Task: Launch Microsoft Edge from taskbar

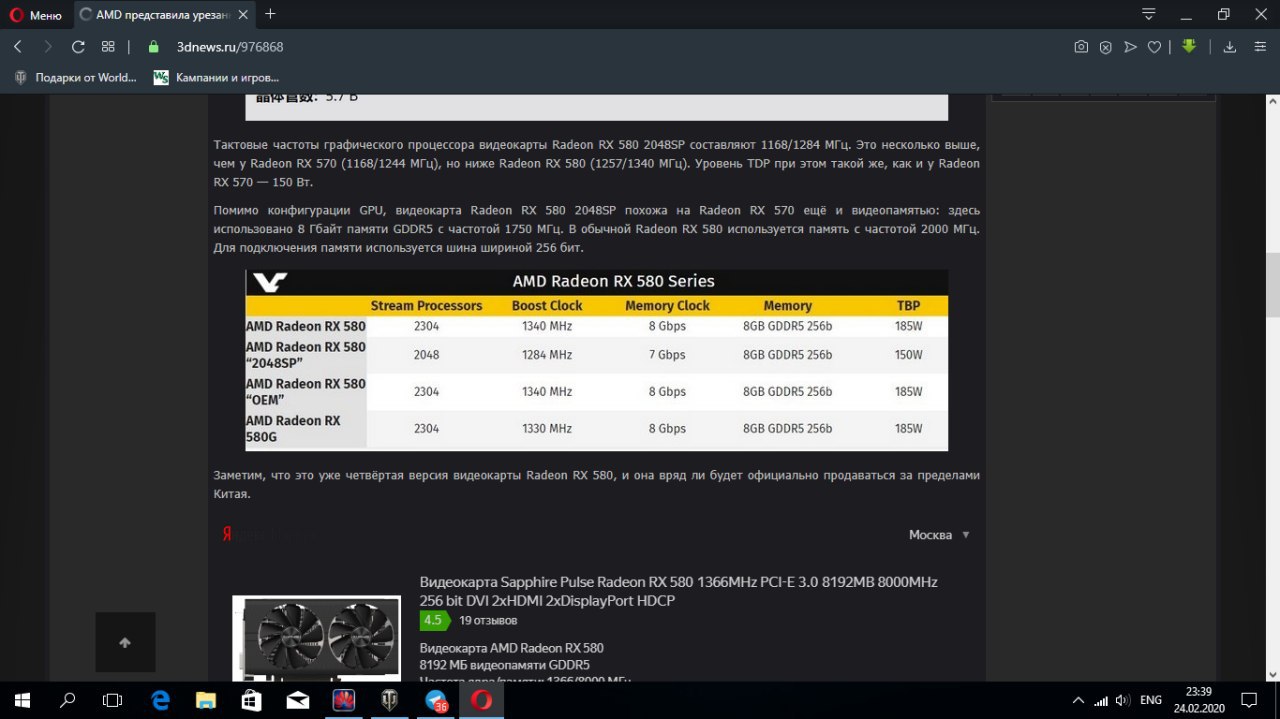Action: pyautogui.click(x=160, y=700)
